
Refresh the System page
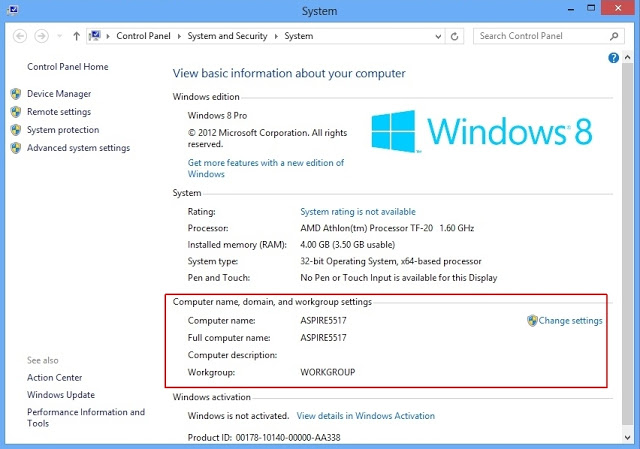point(454,36)
